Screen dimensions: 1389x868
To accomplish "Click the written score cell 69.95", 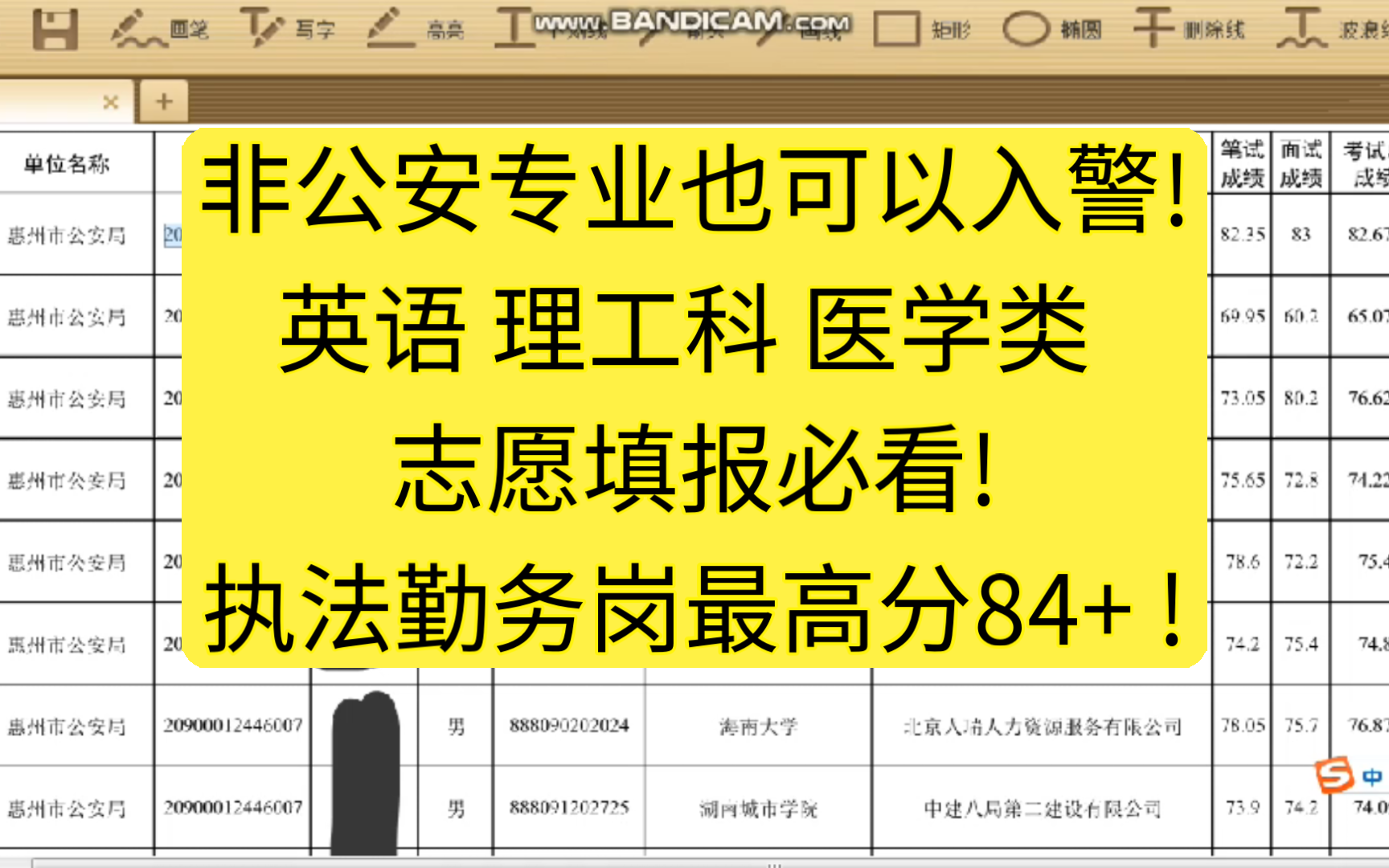I will pyautogui.click(x=1242, y=316).
